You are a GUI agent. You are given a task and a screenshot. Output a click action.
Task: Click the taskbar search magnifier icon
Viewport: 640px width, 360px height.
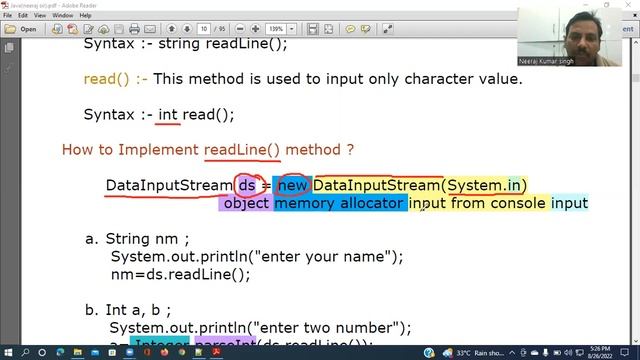pyautogui.click(x=25, y=352)
